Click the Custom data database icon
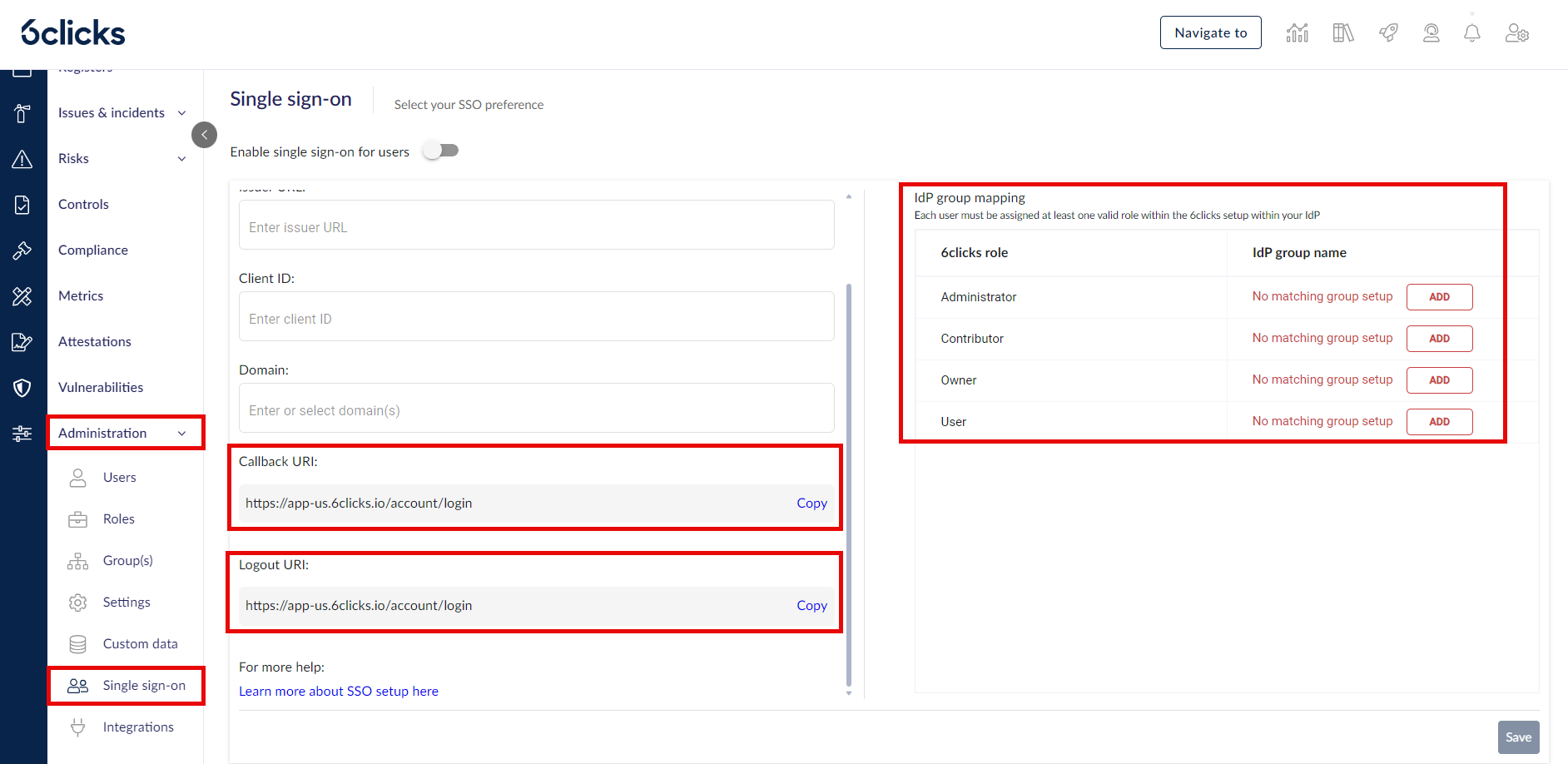Viewport: 1568px width, 764px height. (x=77, y=644)
